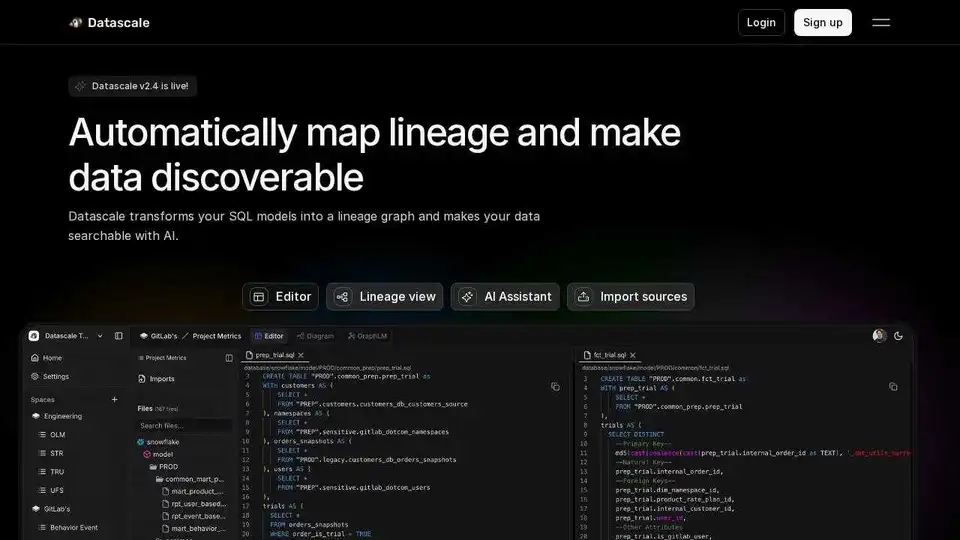The width and height of the screenshot is (960, 540).
Task: Copy code from prep_trial.sql editor
Action: [x=555, y=387]
